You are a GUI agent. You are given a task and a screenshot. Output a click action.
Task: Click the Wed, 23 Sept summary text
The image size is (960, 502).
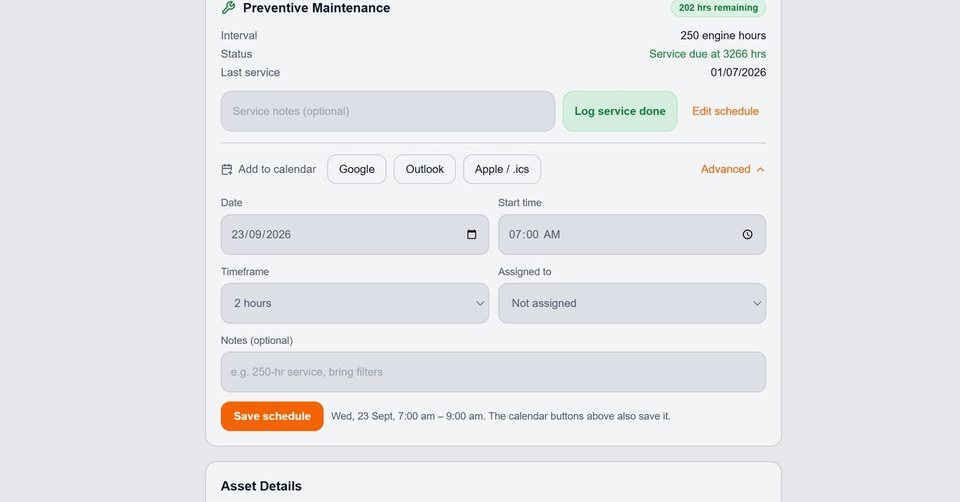[x=501, y=416]
